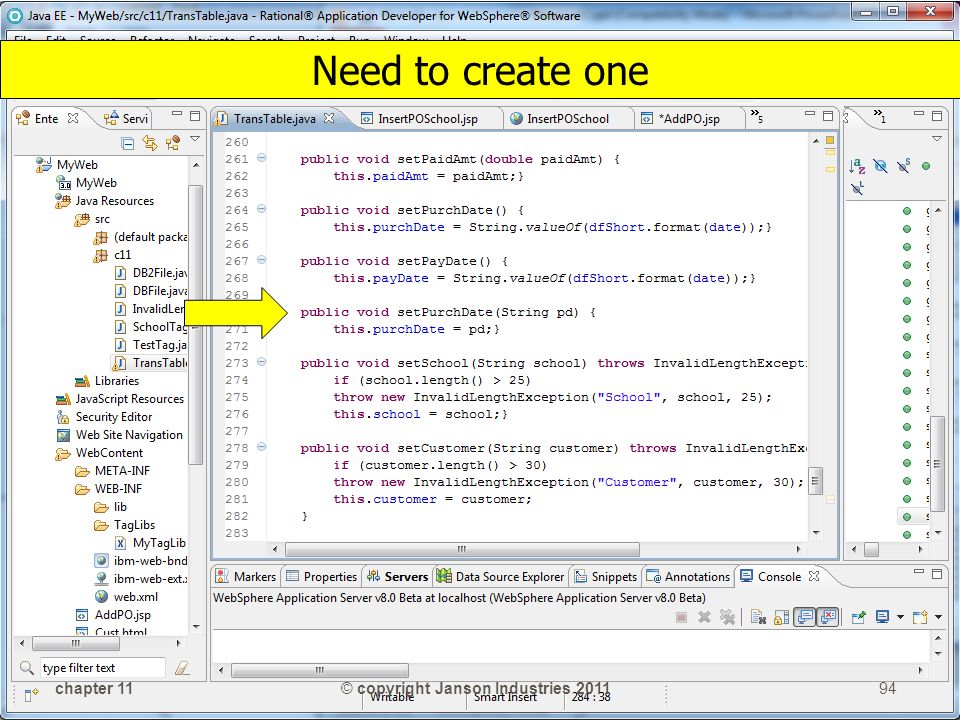Click the editor horizontal scrollbar thumb

[x=462, y=549]
